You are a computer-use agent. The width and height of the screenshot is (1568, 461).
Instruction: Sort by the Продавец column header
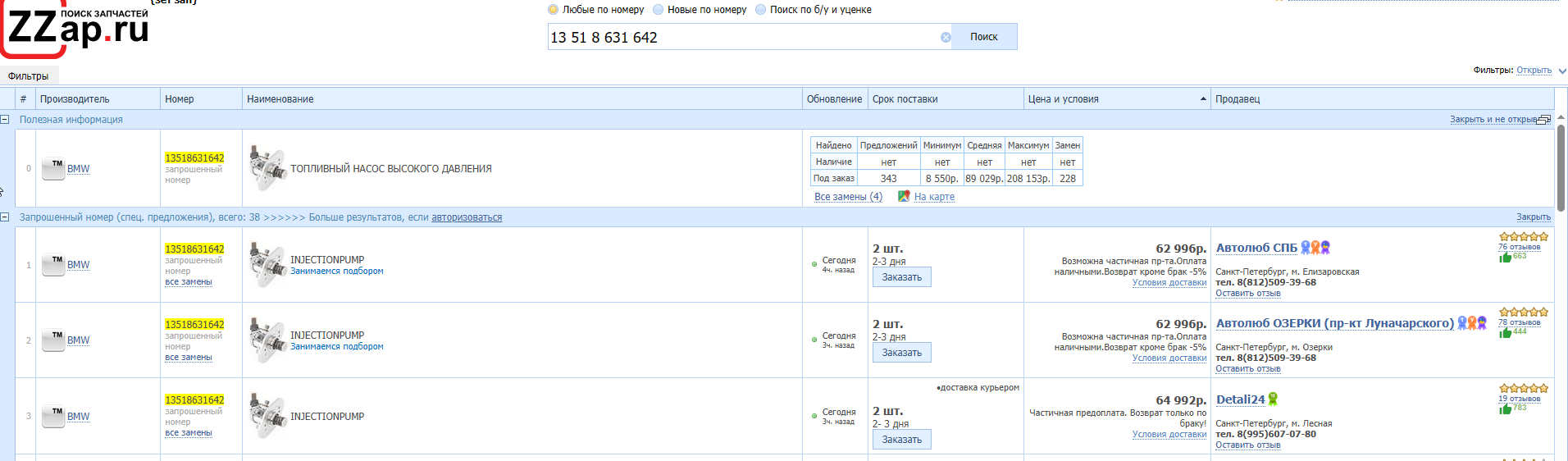coord(1383,99)
